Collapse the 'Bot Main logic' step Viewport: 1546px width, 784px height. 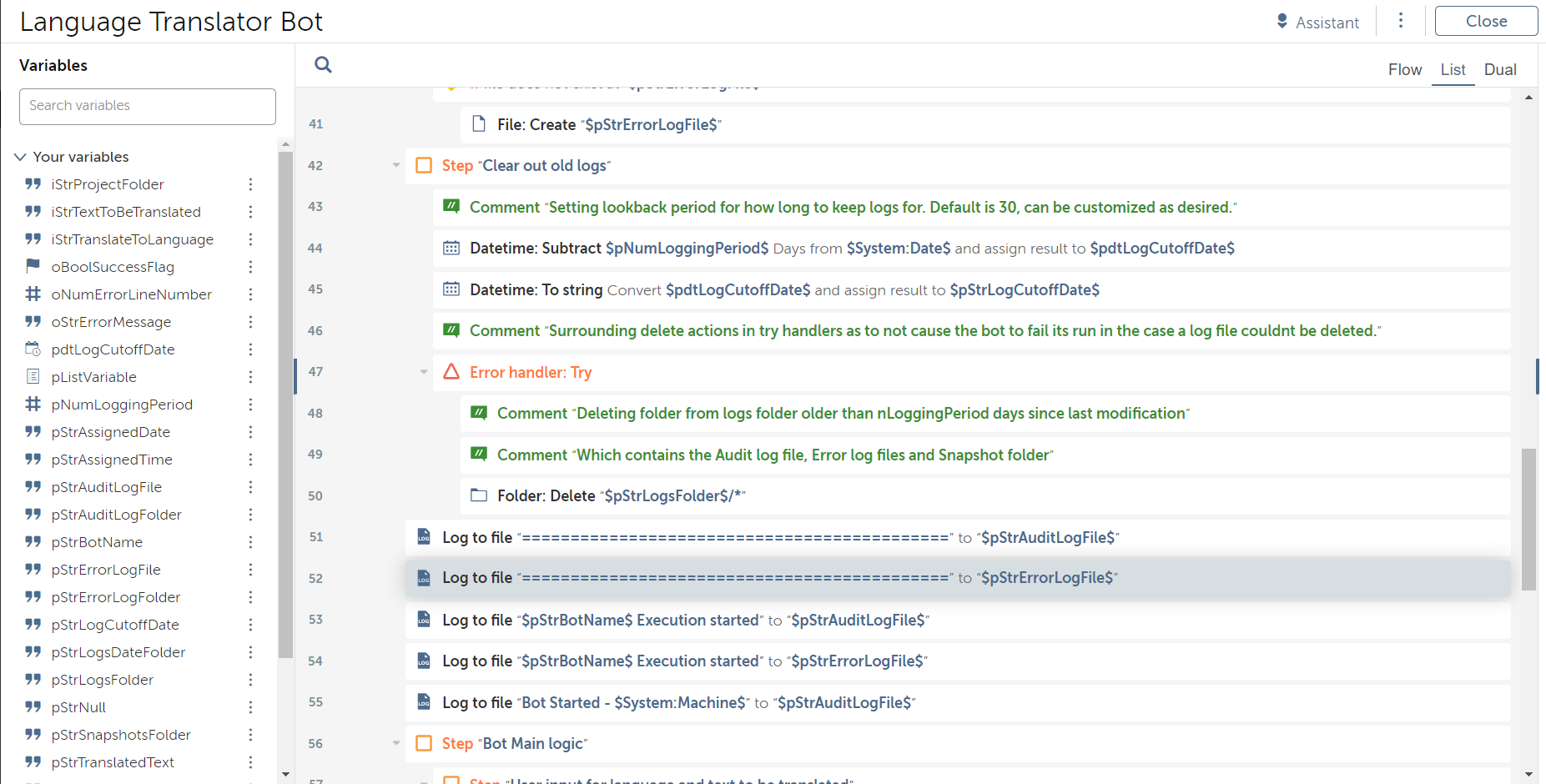tap(396, 743)
